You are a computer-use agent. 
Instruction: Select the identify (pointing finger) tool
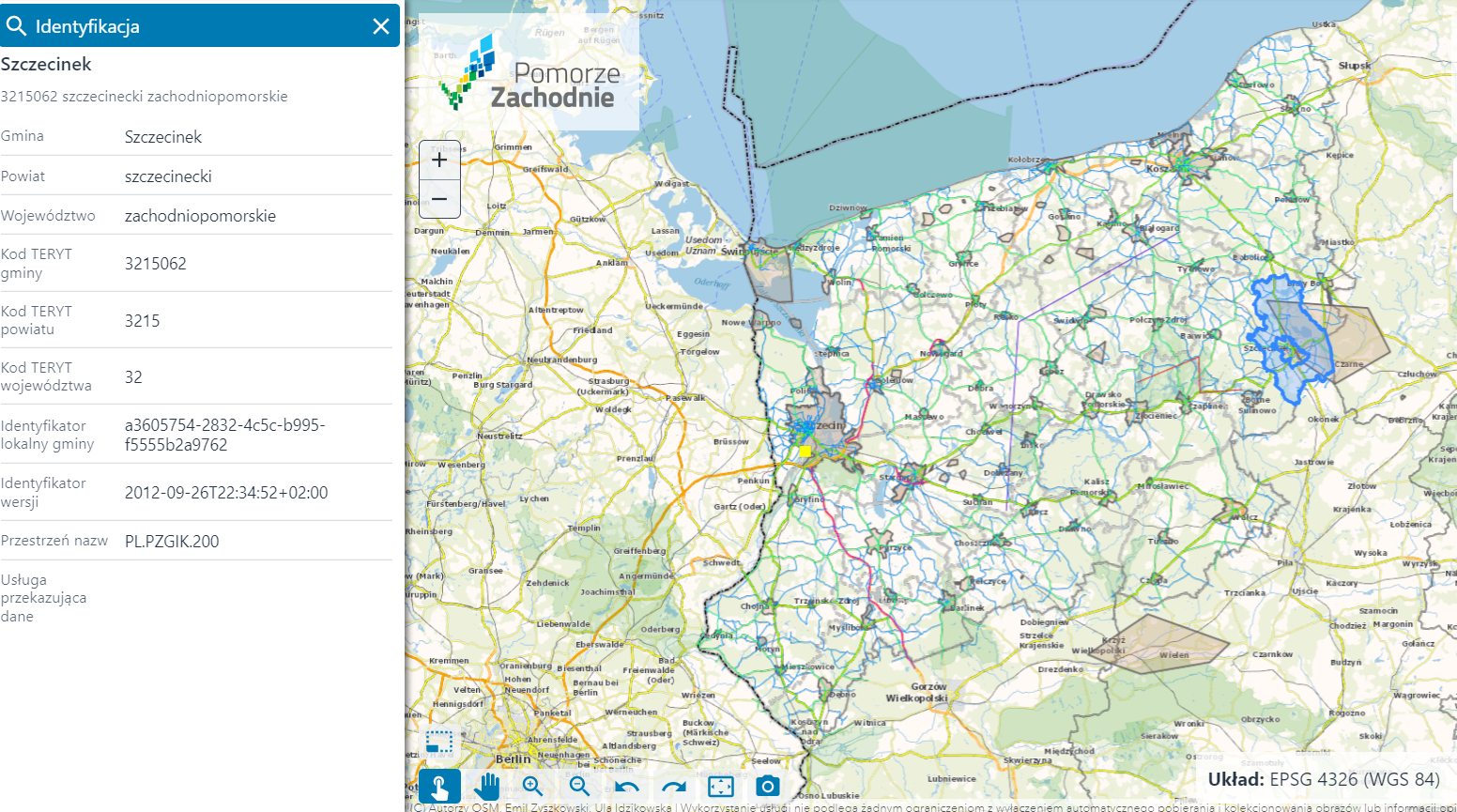click(x=439, y=787)
